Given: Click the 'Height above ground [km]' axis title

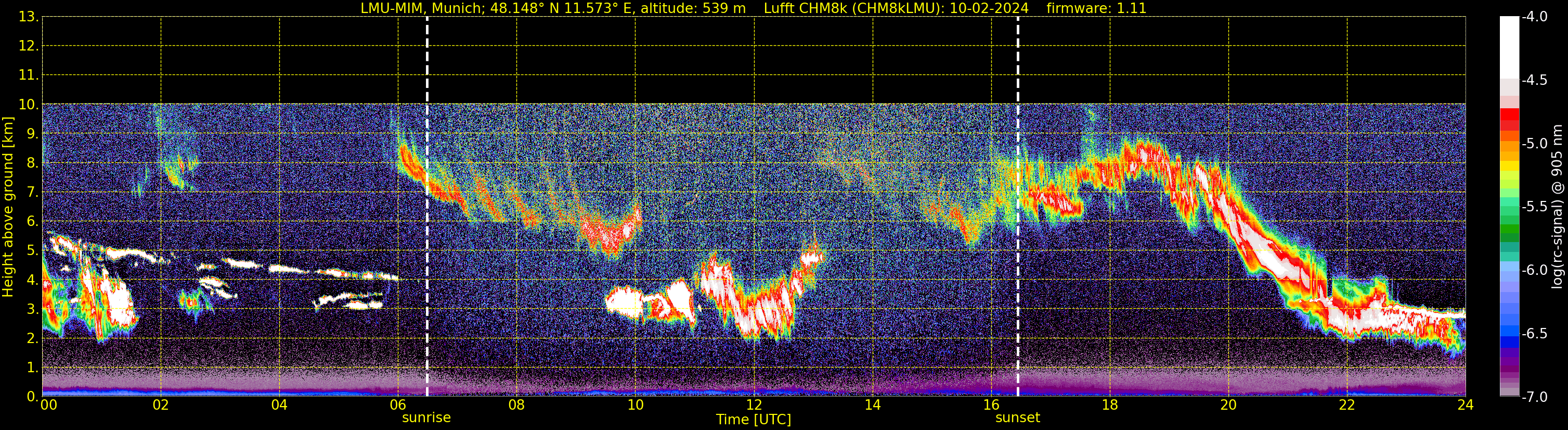Looking at the screenshot, I should click(7, 207).
